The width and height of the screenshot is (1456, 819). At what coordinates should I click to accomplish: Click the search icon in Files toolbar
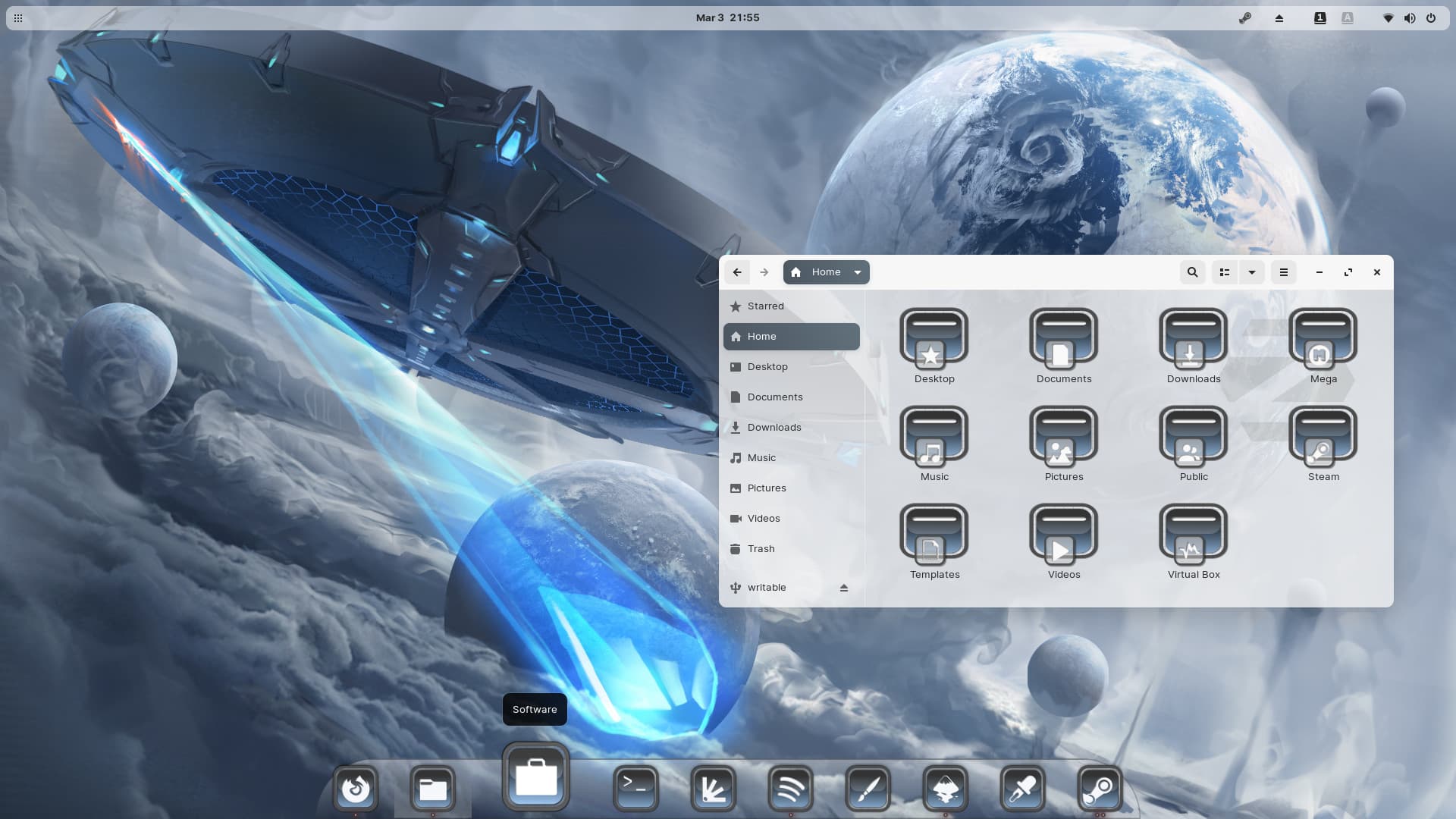[x=1192, y=272]
